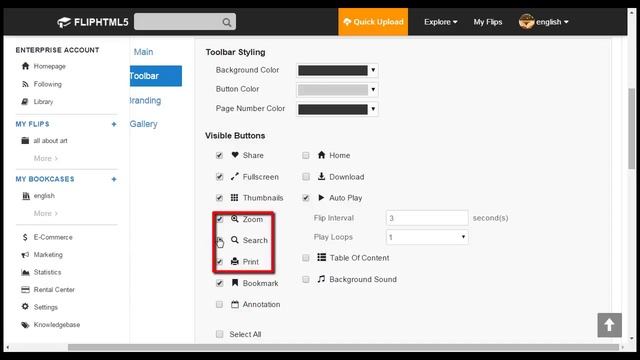Click the E-Commerce dollar icon
640x360 pixels.
click(25, 237)
